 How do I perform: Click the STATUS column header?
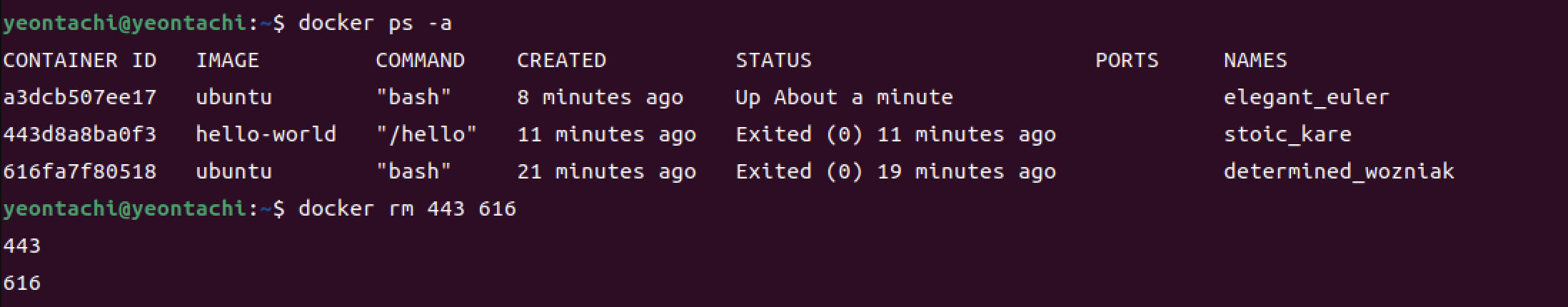774,60
